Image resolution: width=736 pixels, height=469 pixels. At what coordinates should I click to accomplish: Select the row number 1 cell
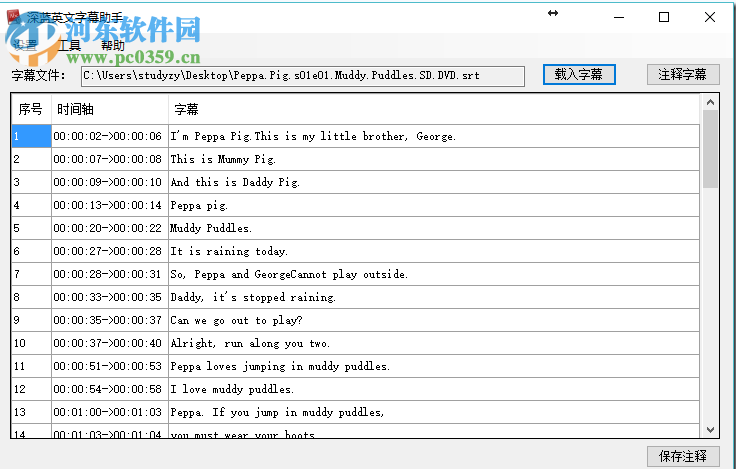point(31,136)
